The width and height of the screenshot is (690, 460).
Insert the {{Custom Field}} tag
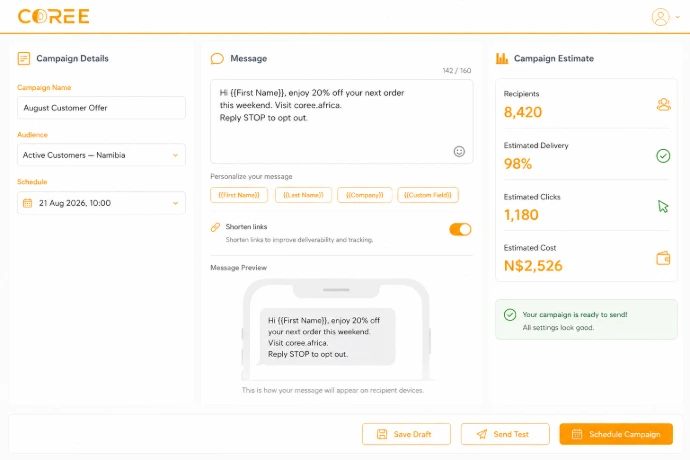pos(428,195)
